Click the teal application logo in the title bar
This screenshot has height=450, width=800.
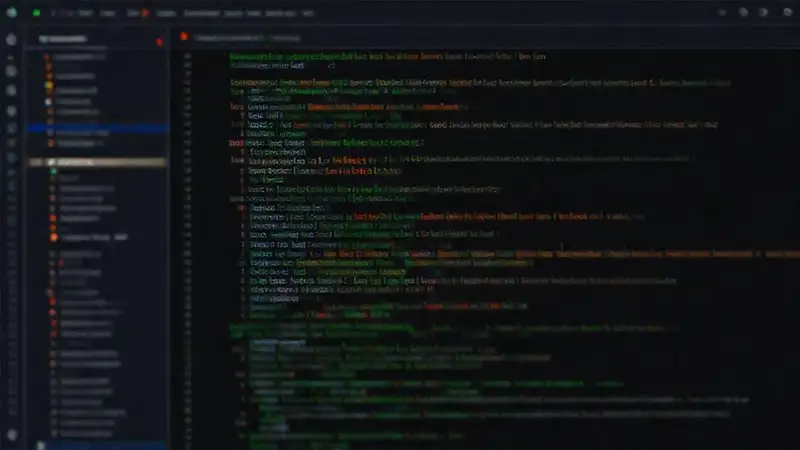[12, 12]
